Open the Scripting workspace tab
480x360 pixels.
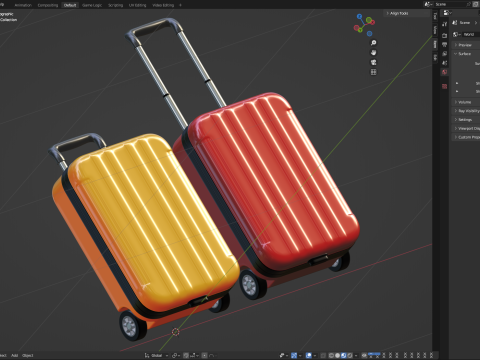point(116,5)
